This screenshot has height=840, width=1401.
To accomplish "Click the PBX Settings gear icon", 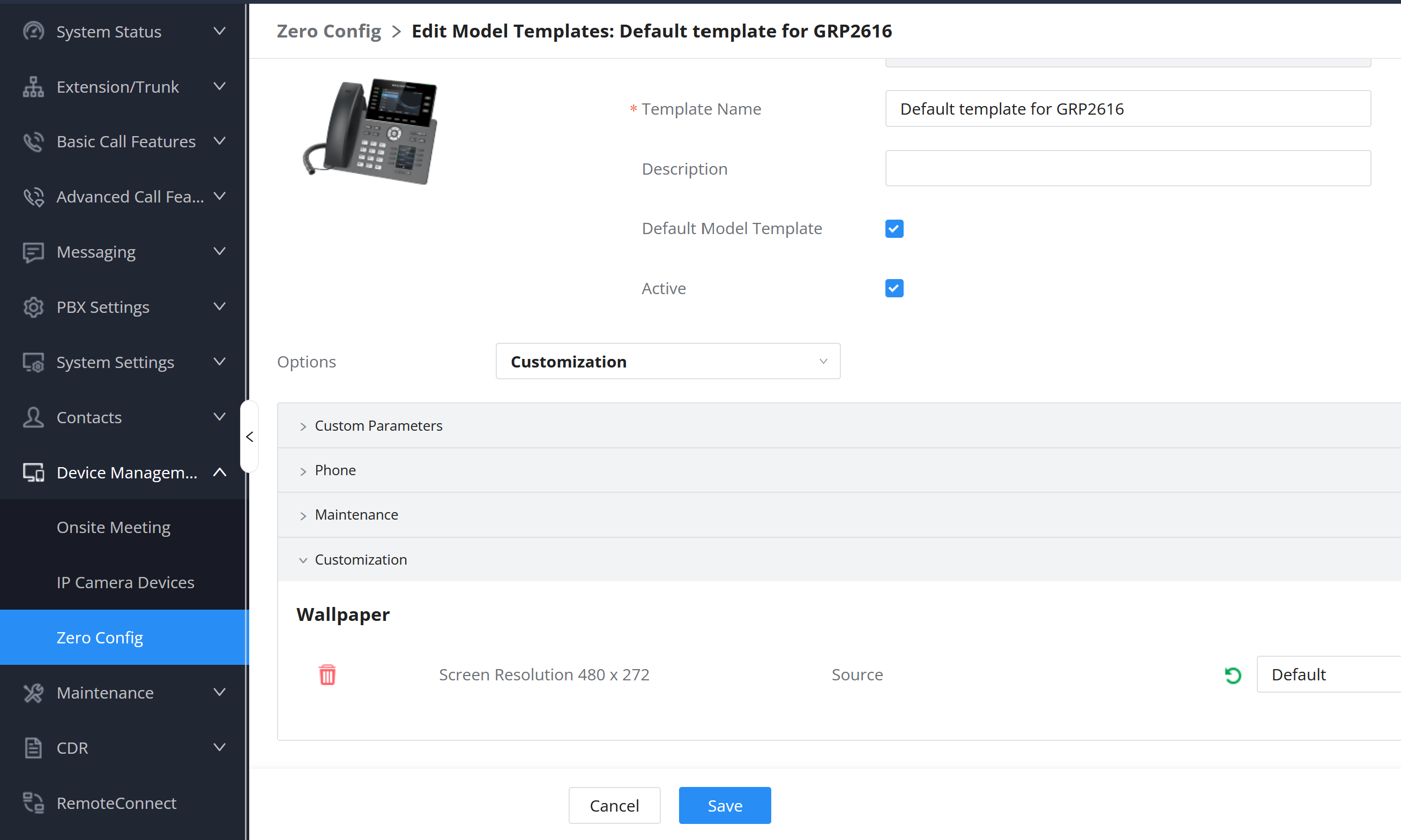I will [33, 307].
